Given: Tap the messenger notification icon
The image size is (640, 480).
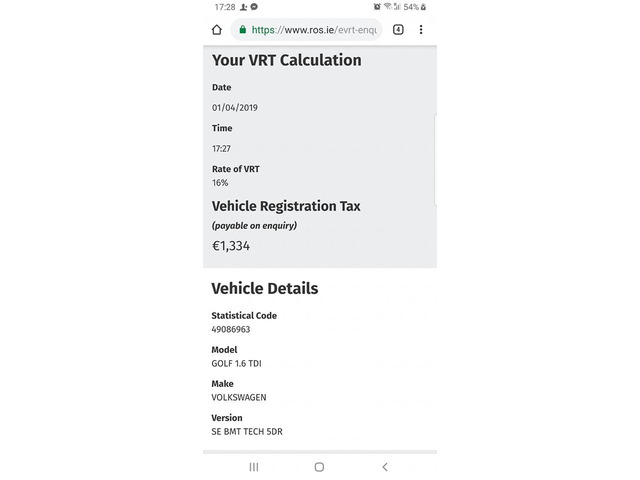Looking at the screenshot, I should pyautogui.click(x=254, y=7).
